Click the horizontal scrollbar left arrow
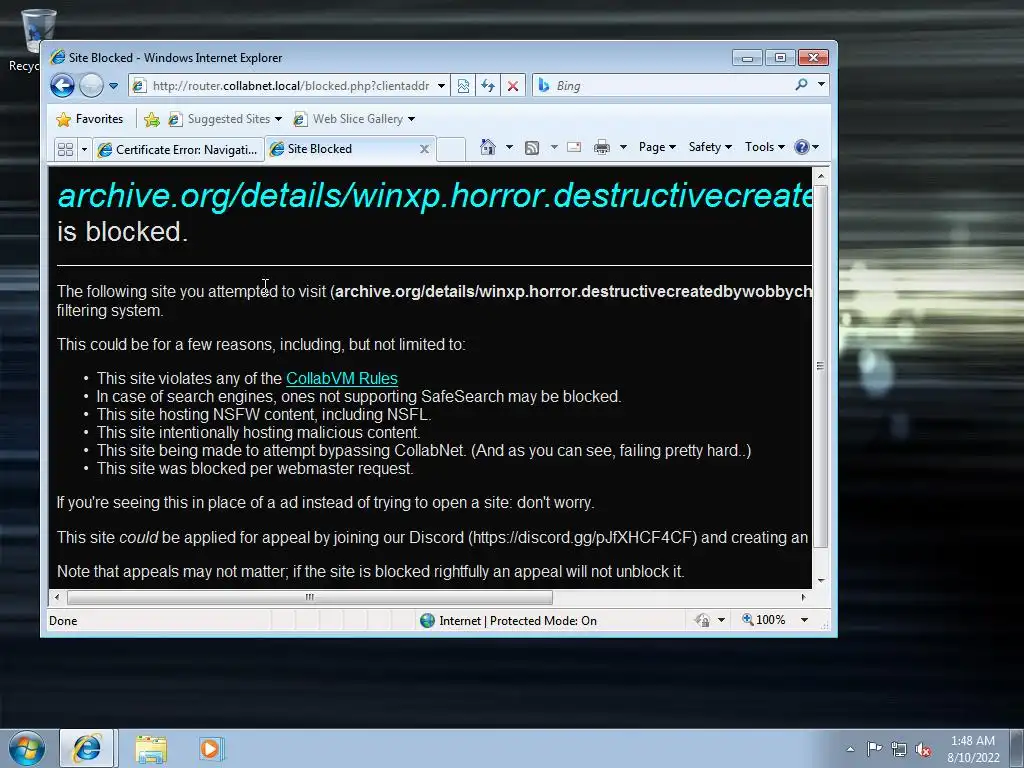1024x768 pixels. (57, 597)
